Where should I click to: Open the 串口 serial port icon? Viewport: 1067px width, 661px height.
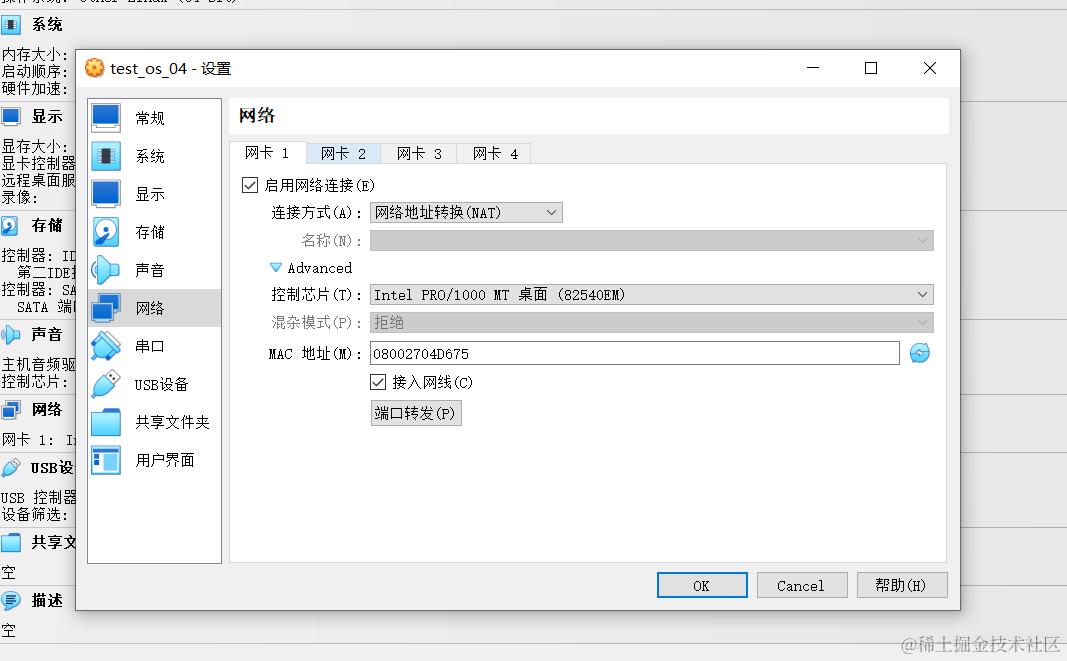click(x=106, y=346)
